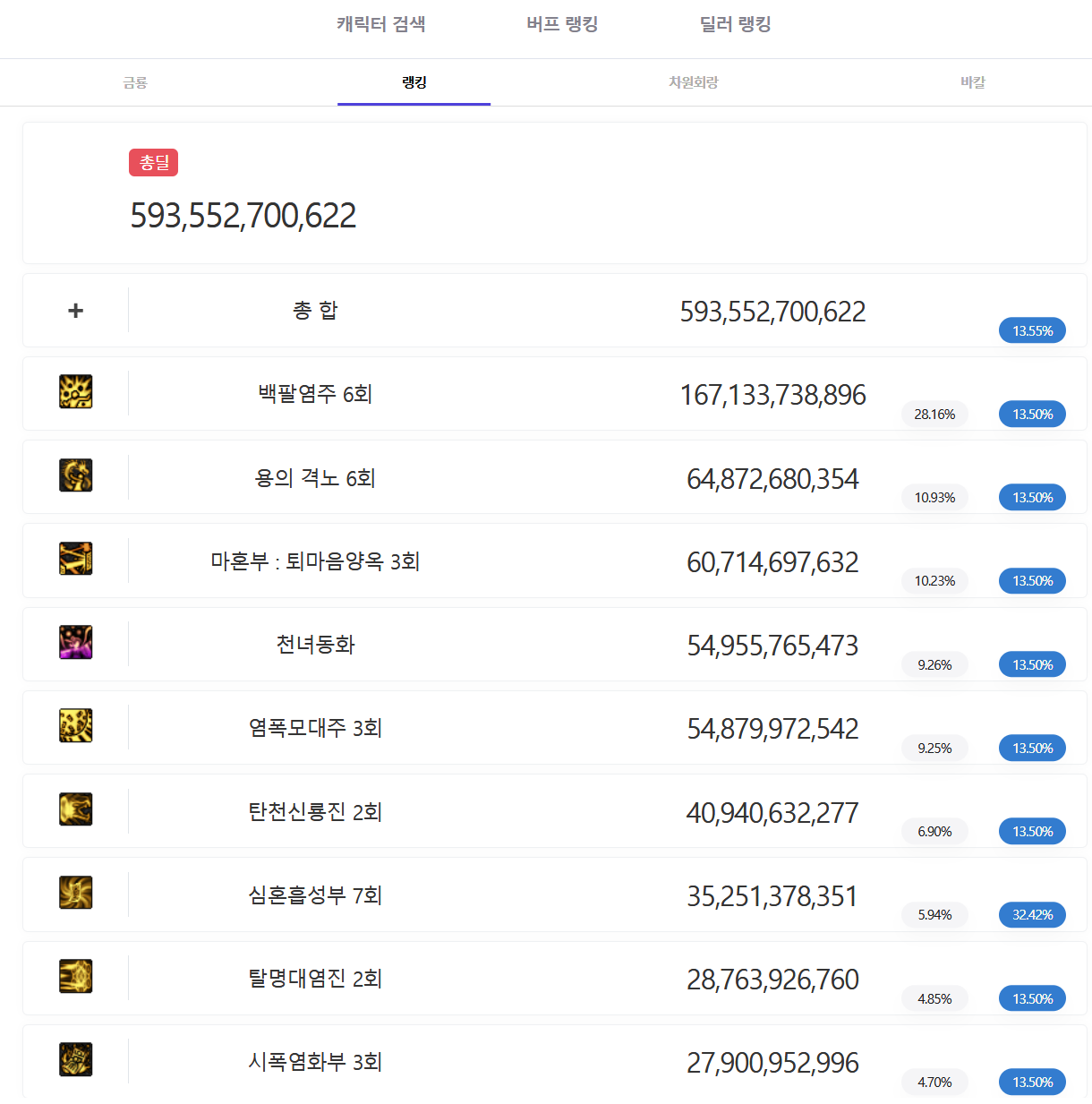Click the 32.42% badge on 심혼흡성부 row

click(x=1032, y=914)
